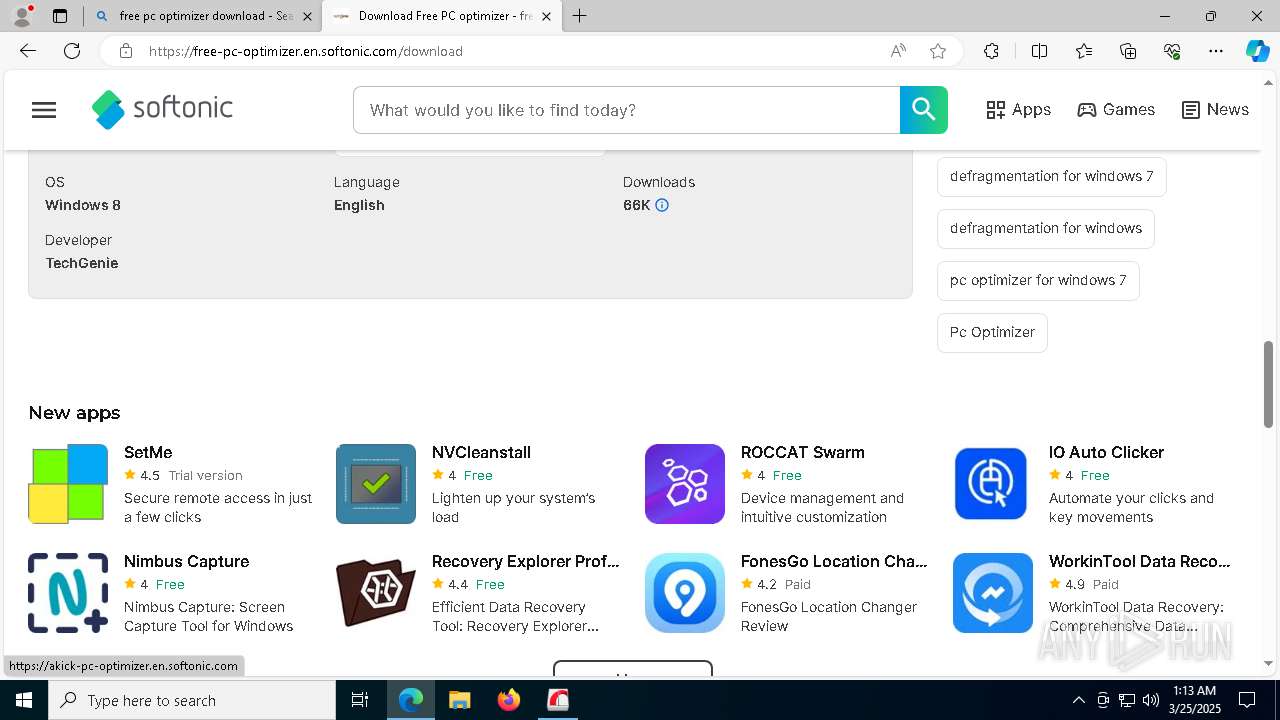The width and height of the screenshot is (1280, 720).
Task: Click the SetMe title link
Action: tap(148, 452)
